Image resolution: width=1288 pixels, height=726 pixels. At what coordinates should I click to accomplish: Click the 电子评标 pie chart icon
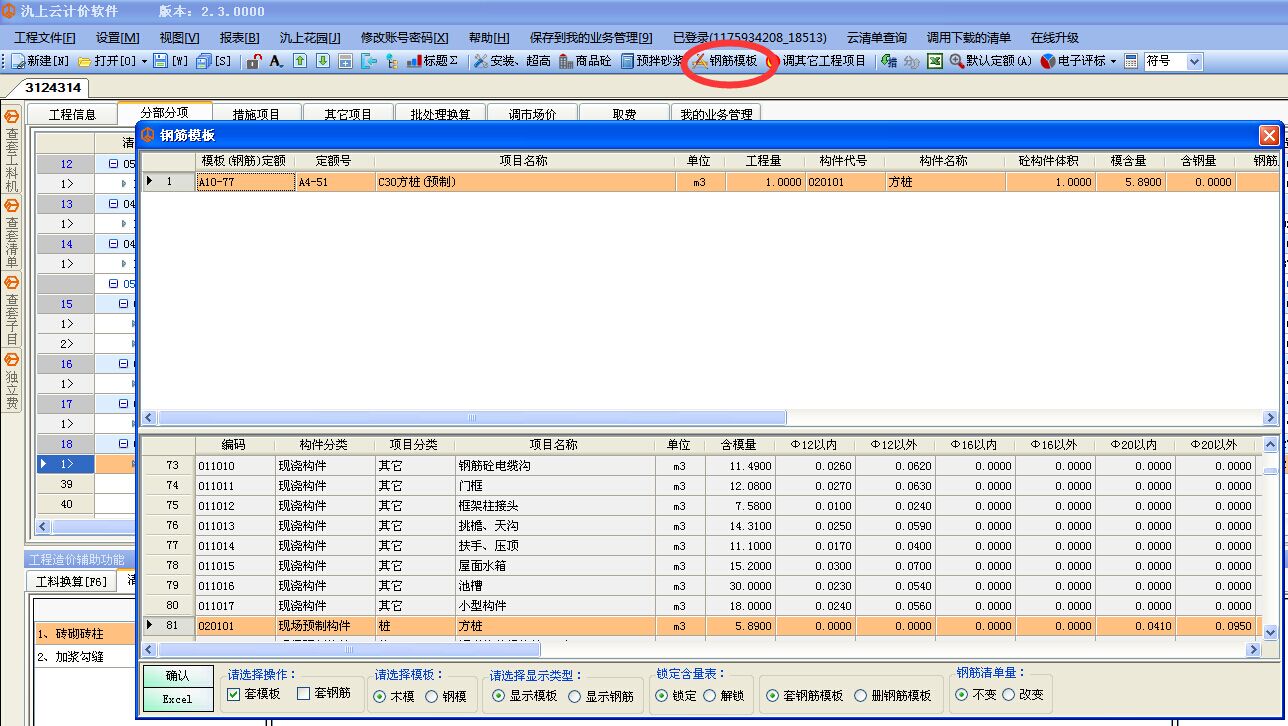pos(1047,61)
